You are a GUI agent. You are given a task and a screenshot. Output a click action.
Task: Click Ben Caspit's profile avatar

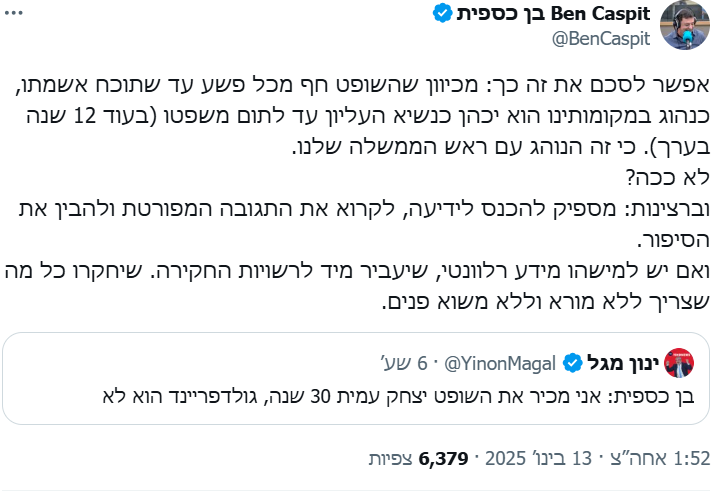click(x=686, y=25)
